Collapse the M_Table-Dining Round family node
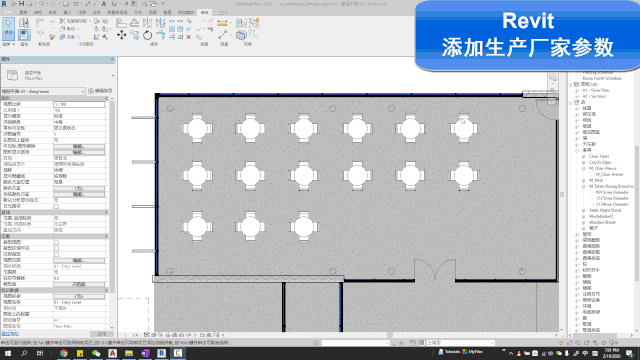640x360 pixels. click(583, 186)
